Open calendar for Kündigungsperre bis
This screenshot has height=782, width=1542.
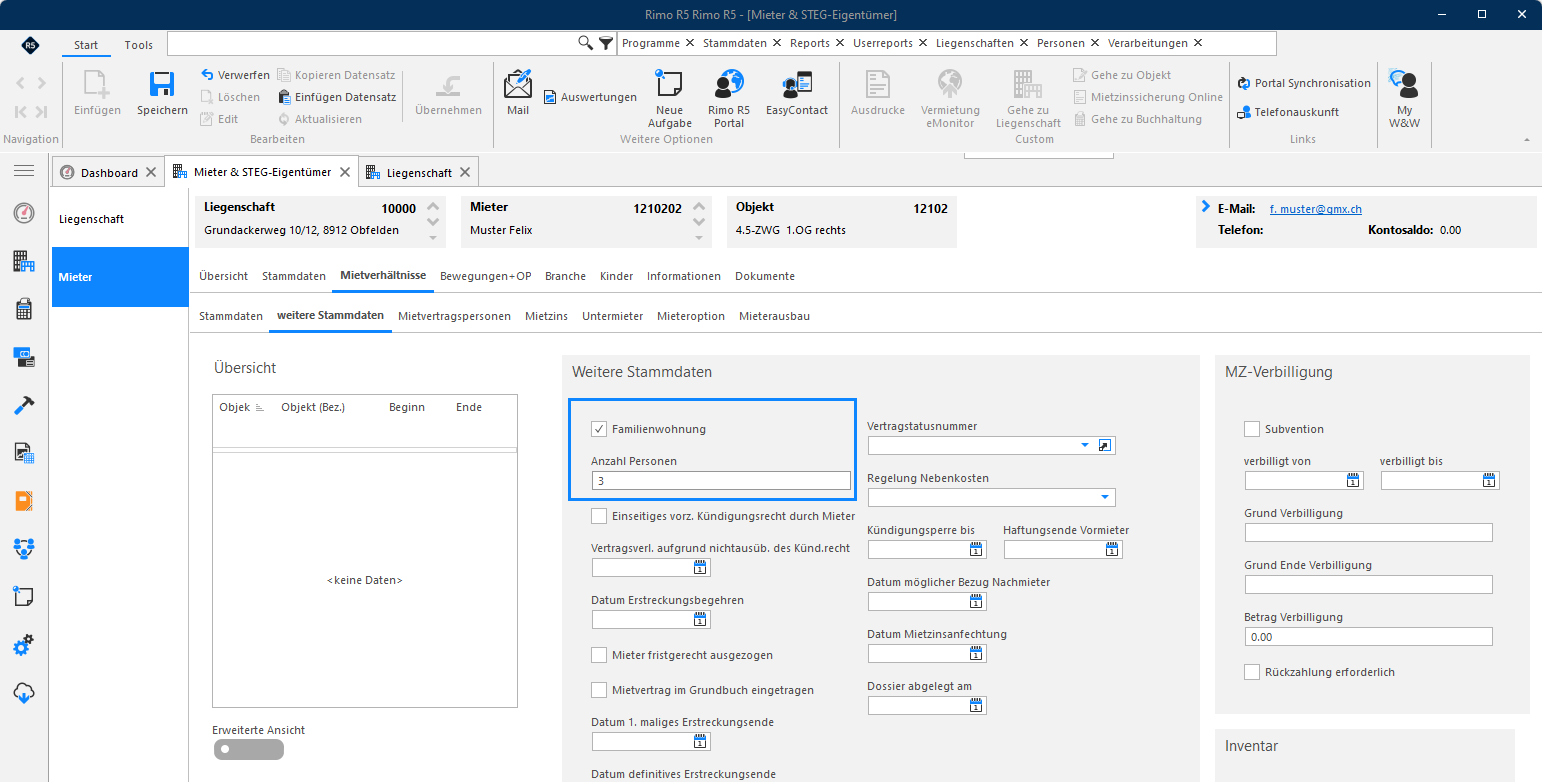pyautogui.click(x=975, y=550)
